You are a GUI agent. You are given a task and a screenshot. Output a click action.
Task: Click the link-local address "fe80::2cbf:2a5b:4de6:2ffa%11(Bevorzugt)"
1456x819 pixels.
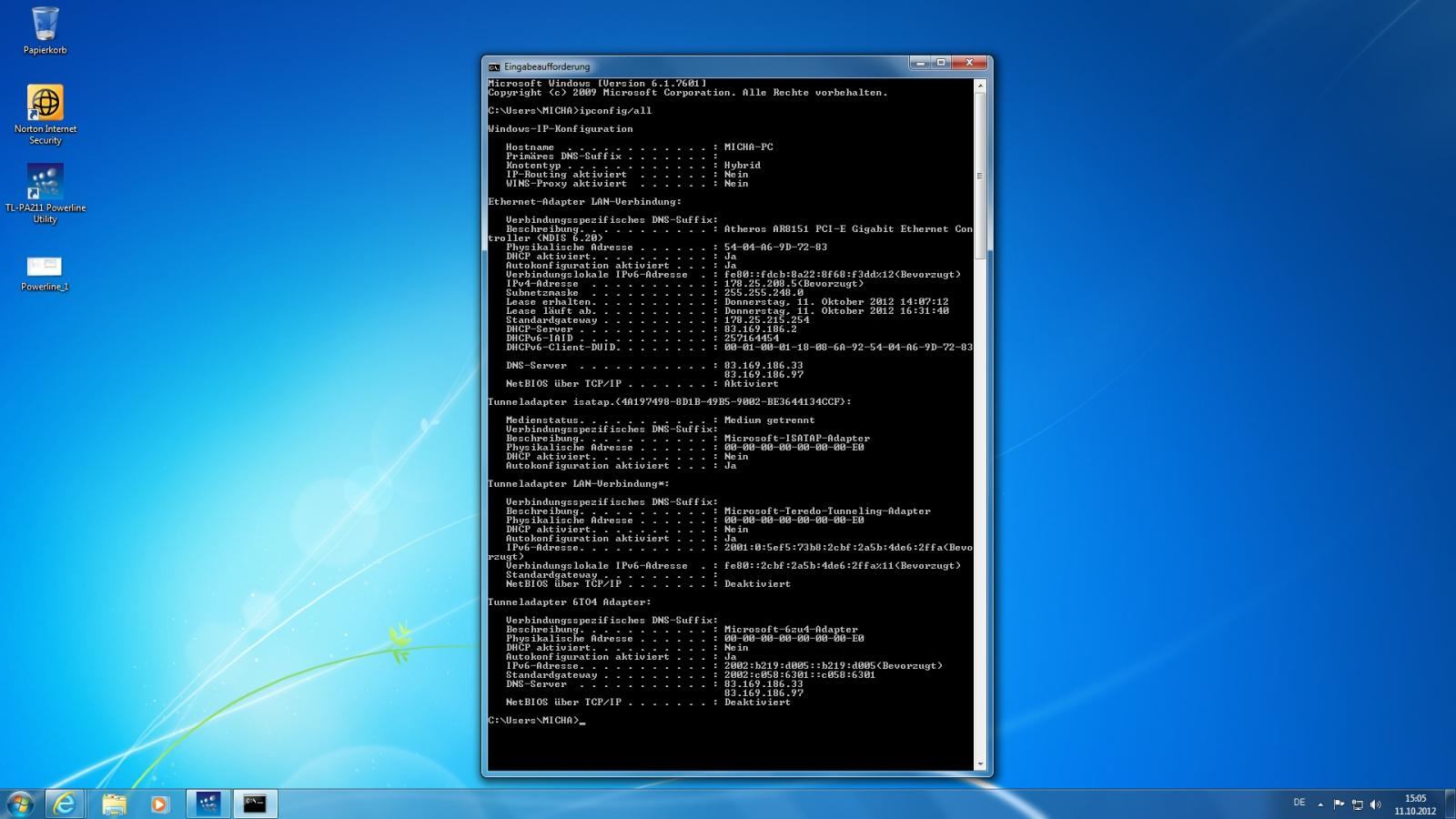click(x=843, y=566)
